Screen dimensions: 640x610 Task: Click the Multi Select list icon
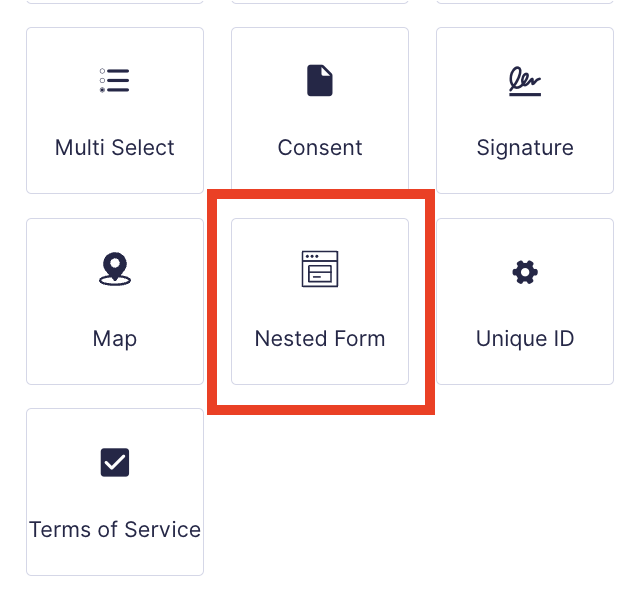pos(115,80)
